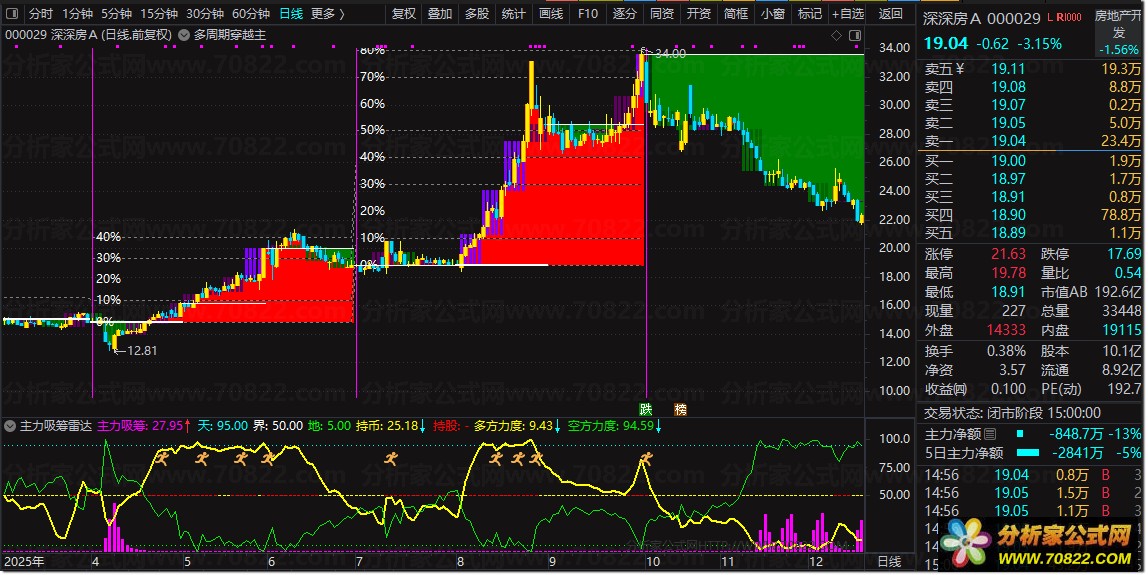Expand the 更多 periods menu

click(x=327, y=13)
